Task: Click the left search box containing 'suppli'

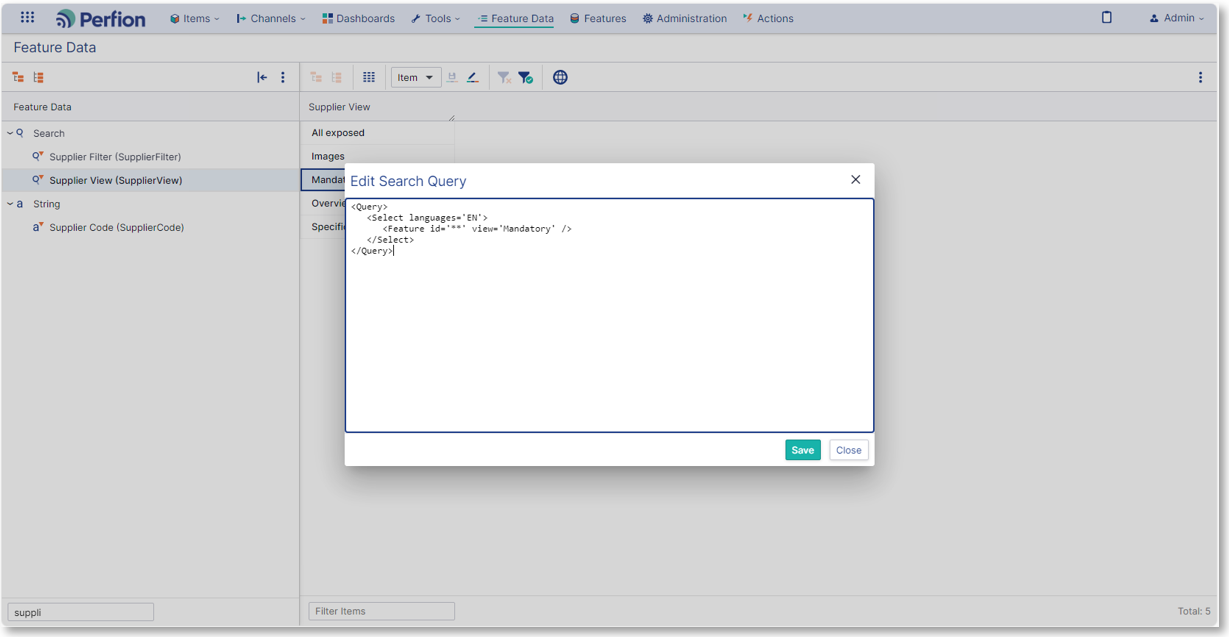Action: tap(81, 612)
